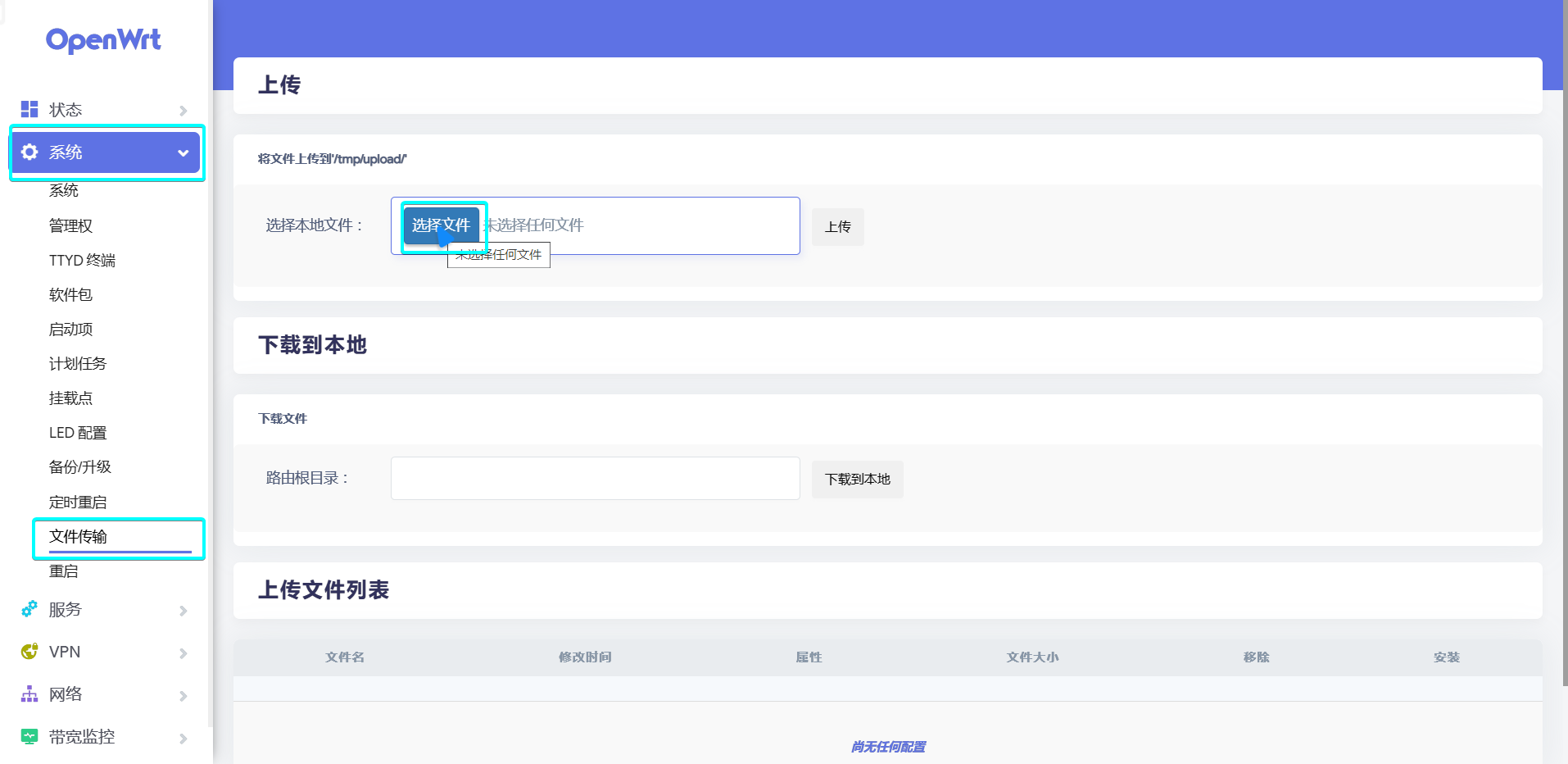The width and height of the screenshot is (1568, 764).
Task: Click the 上传 upload button
Action: pyautogui.click(x=838, y=226)
